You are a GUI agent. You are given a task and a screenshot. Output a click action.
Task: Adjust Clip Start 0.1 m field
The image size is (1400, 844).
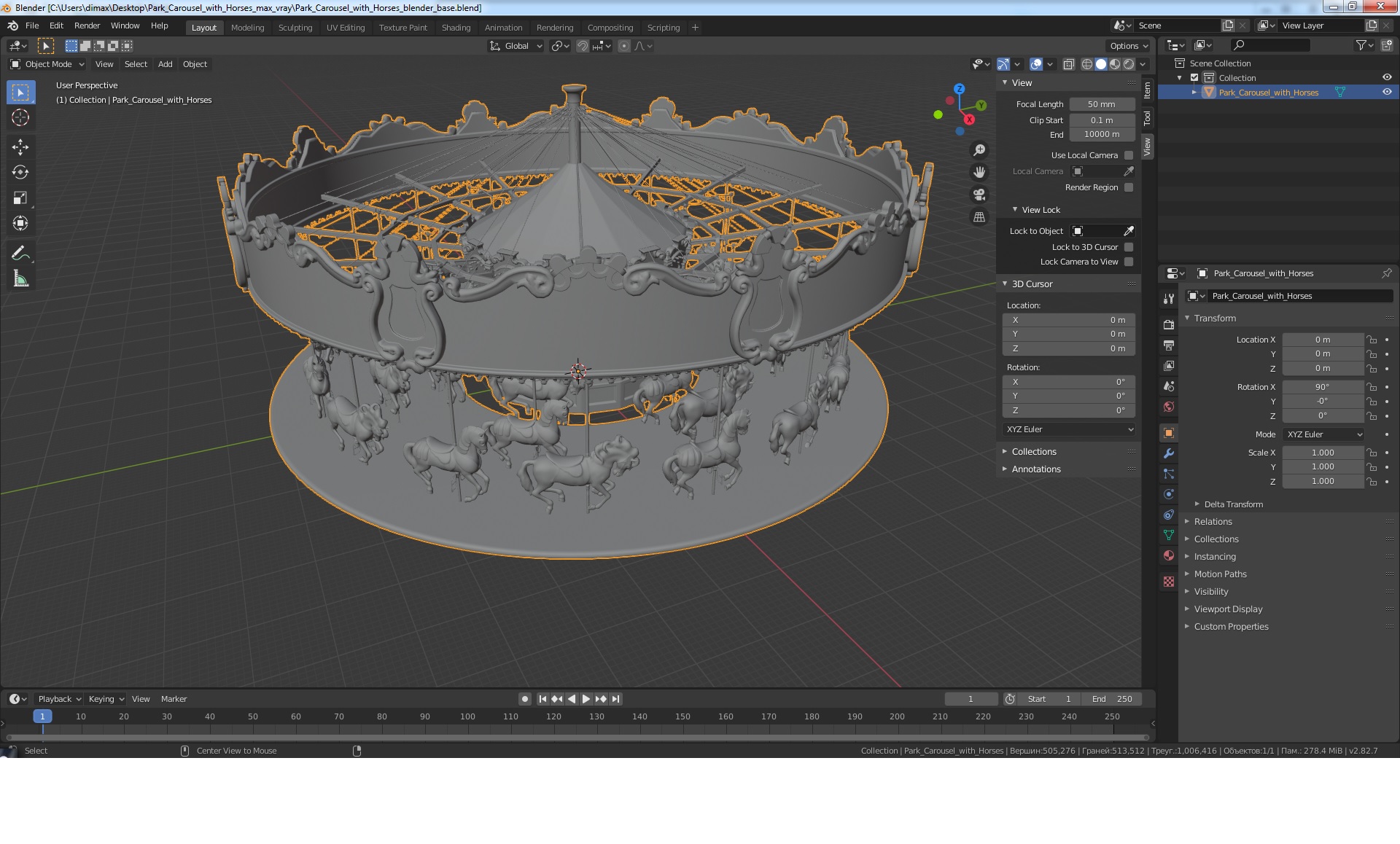[x=1102, y=120]
